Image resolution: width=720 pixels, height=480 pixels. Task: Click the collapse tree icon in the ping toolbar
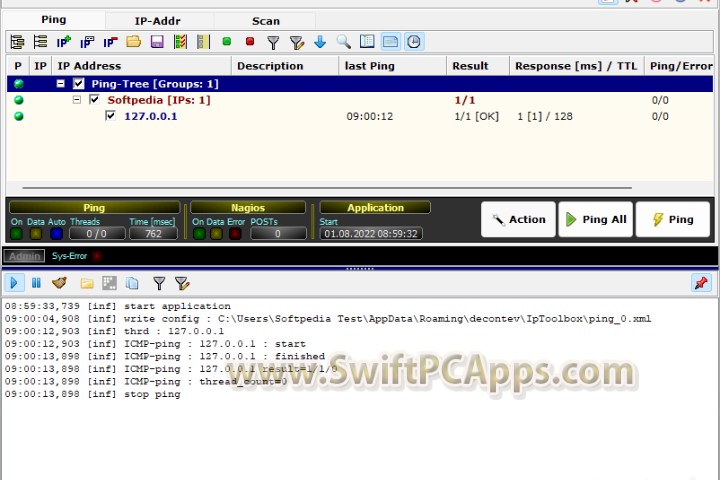40,42
